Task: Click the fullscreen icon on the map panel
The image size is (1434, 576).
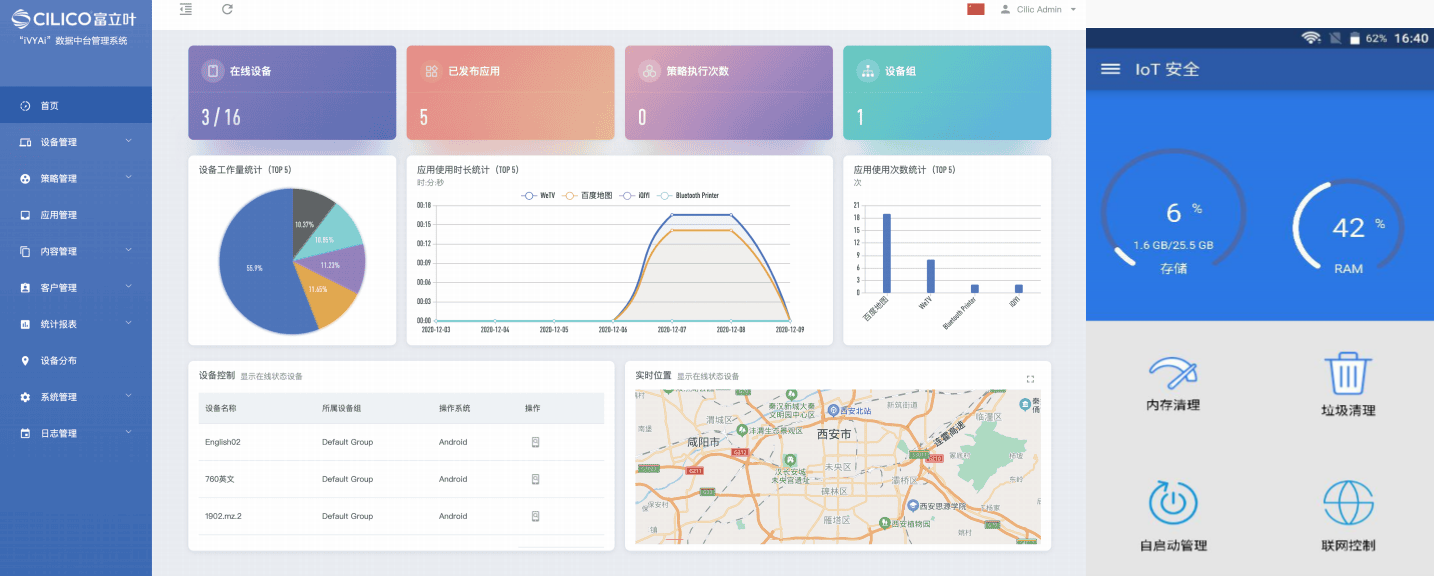Action: coord(1031,379)
